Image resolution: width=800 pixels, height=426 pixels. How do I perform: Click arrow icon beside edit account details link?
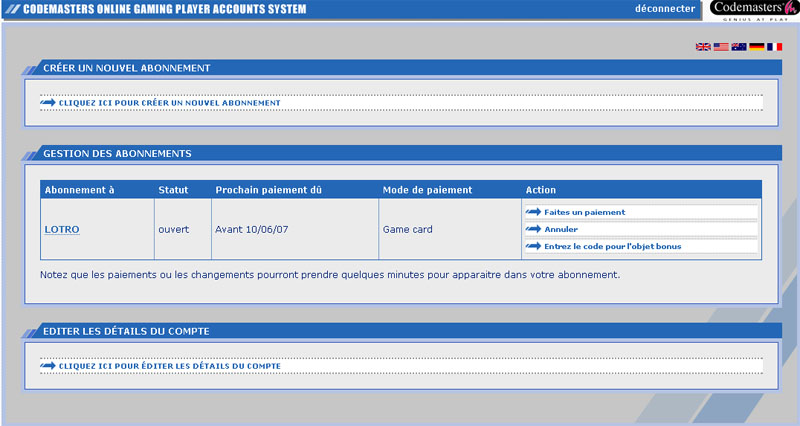coord(48,366)
